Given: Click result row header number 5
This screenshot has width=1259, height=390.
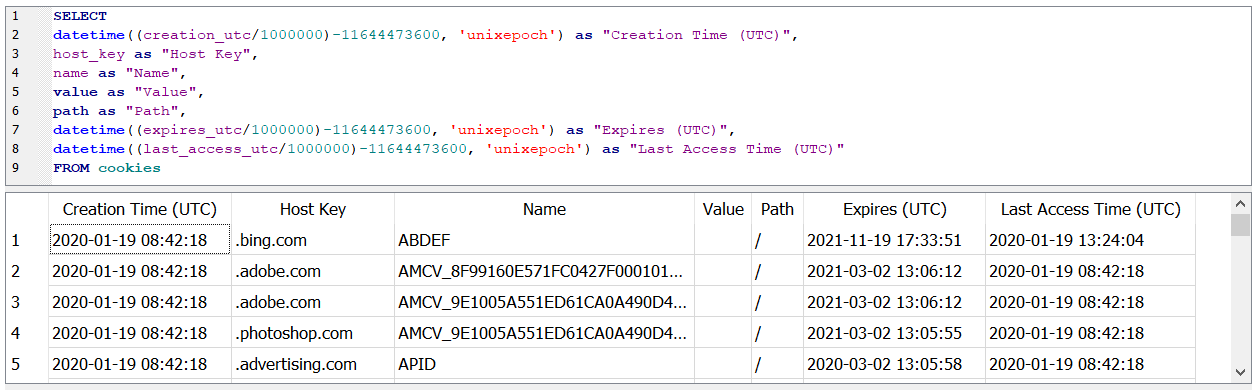Looking at the screenshot, I should pos(27,364).
